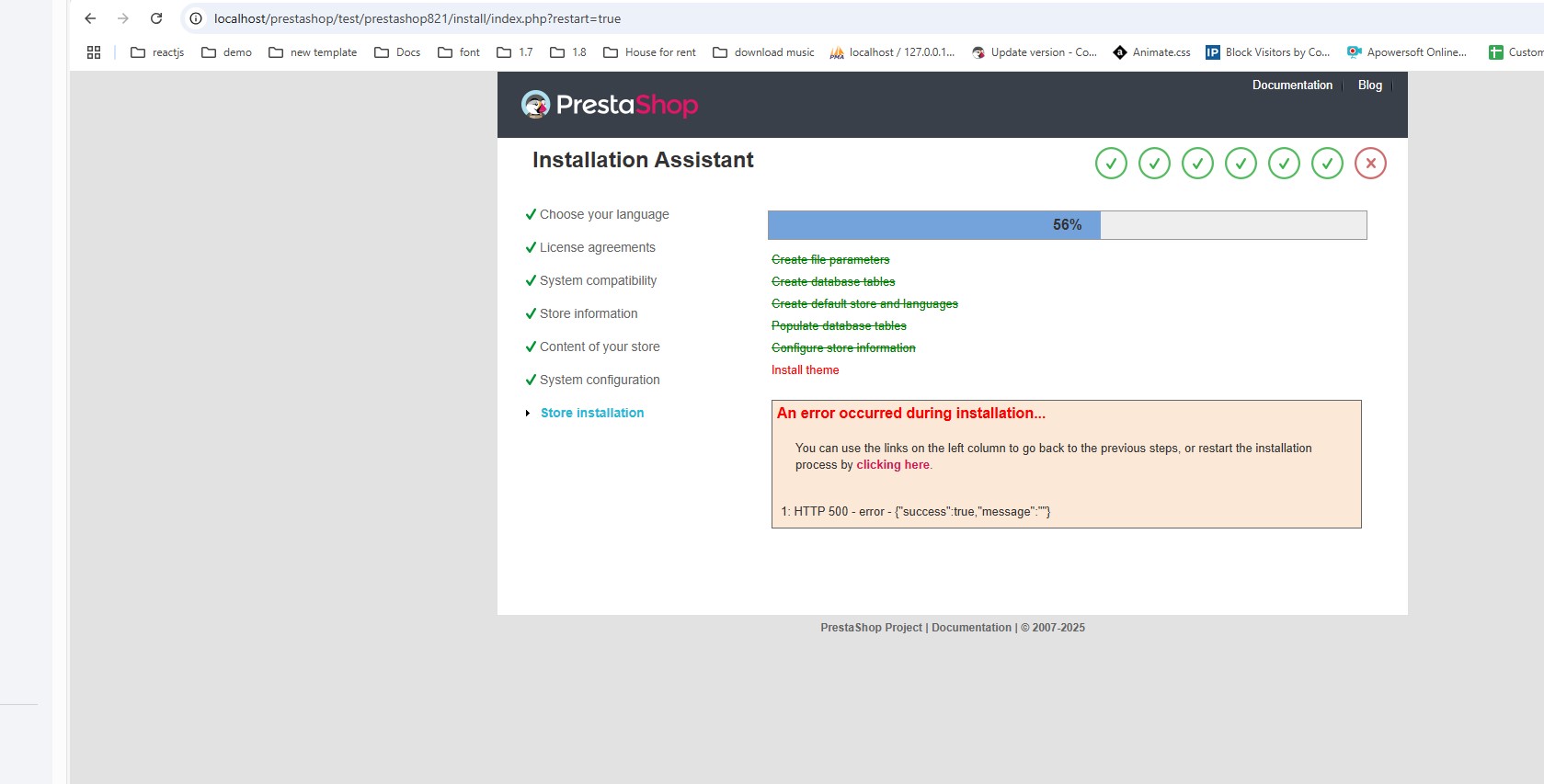Open the demo bookmark folder
The width and height of the screenshot is (1544, 784).
(x=226, y=52)
